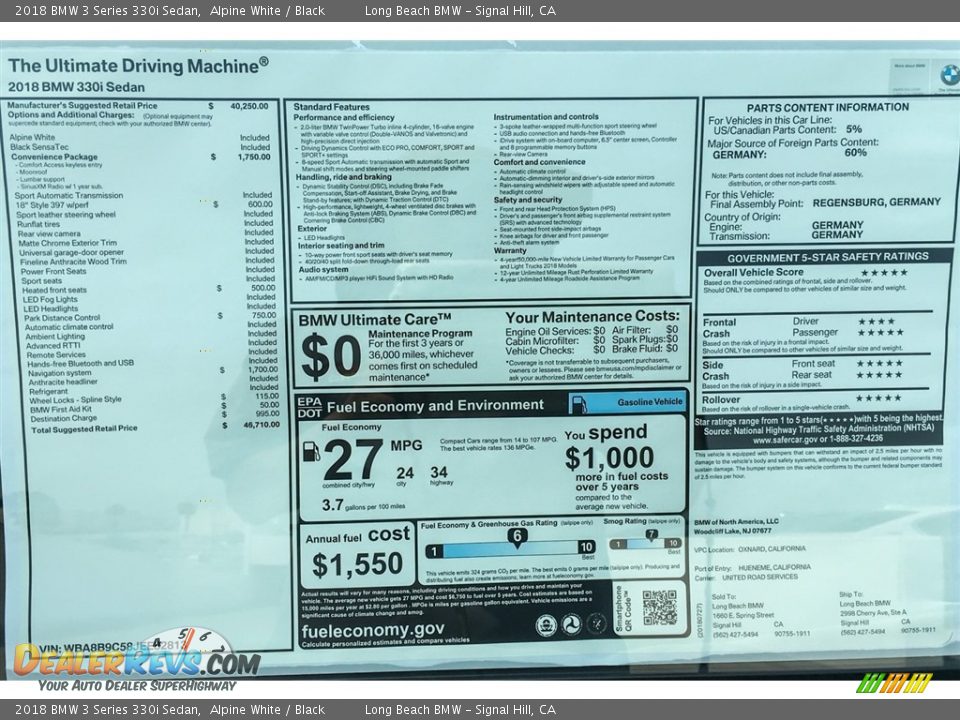
Task: Click the Greenhouse Gas Rating marker 6
Action: click(516, 537)
